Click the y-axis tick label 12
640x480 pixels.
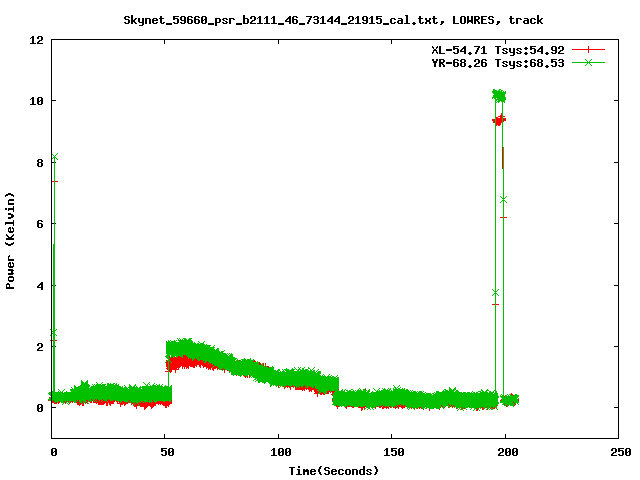pyautogui.click(x=36, y=40)
